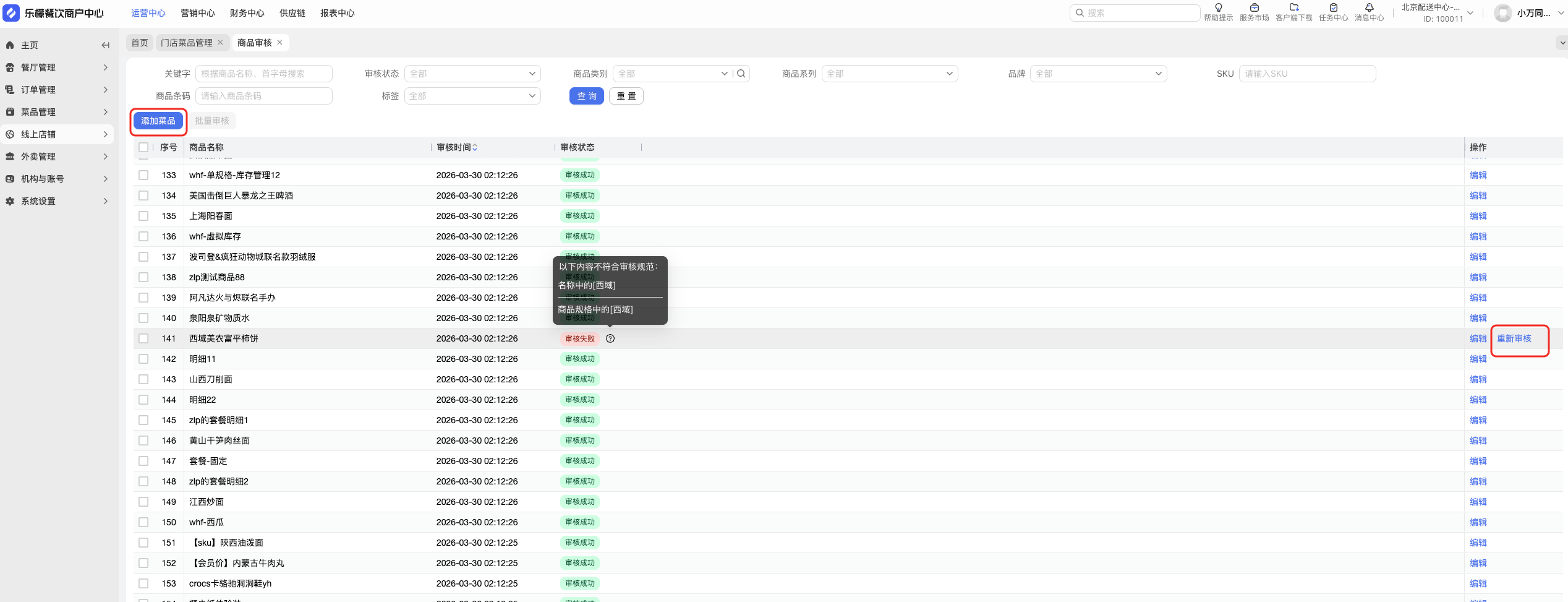Click the help tips lightbulb icon

point(1218,8)
